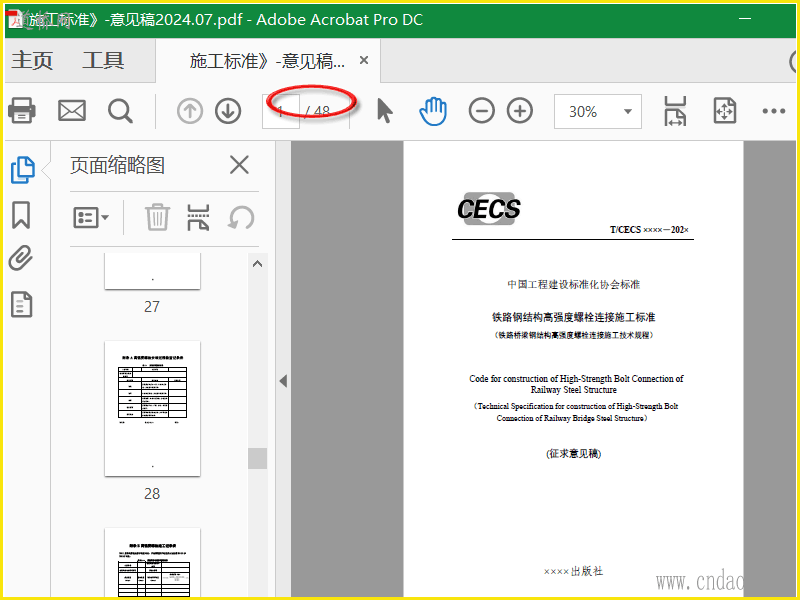Click the ××××出版社 publisher text

573,571
